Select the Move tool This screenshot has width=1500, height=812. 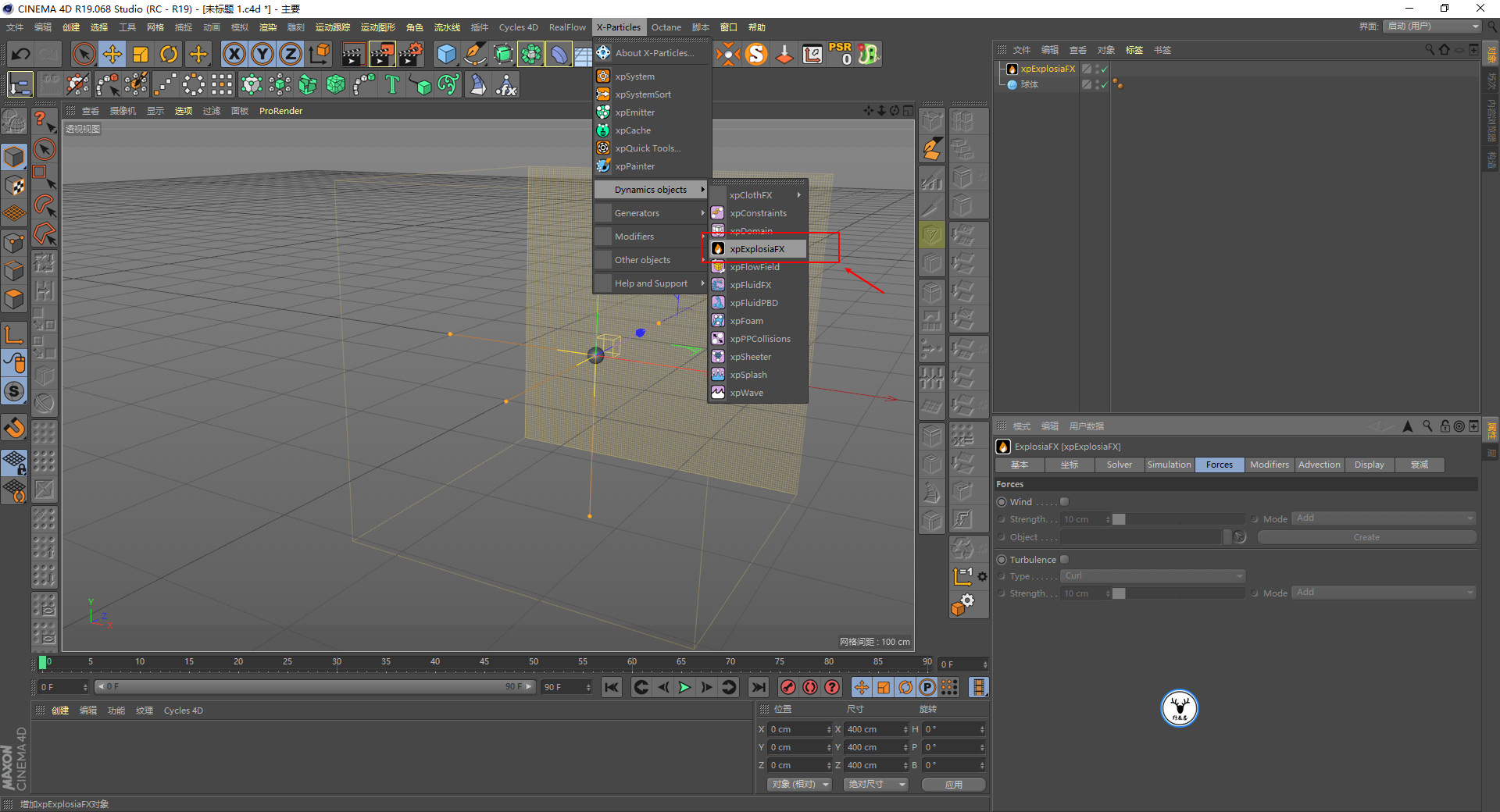112,54
